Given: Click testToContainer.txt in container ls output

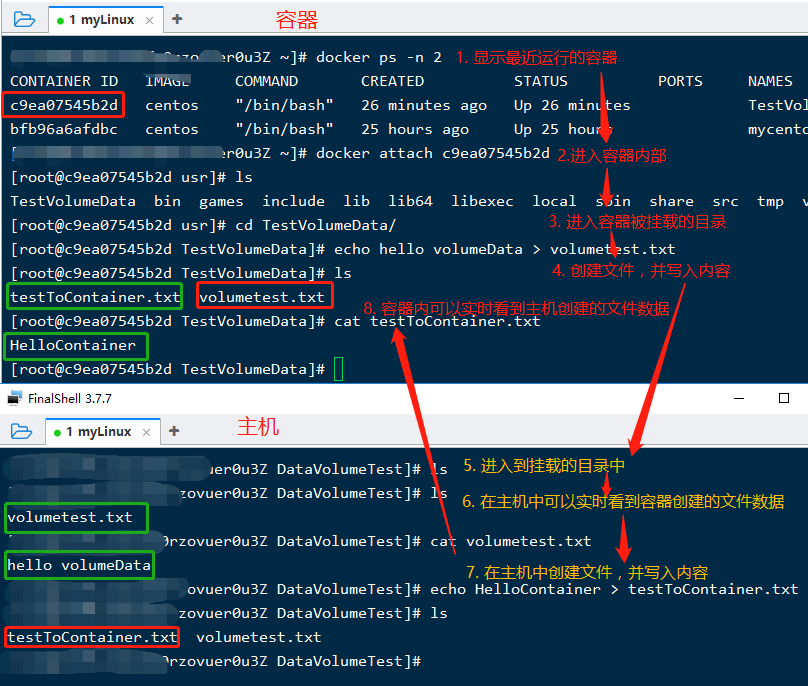Looking at the screenshot, I should [95, 297].
